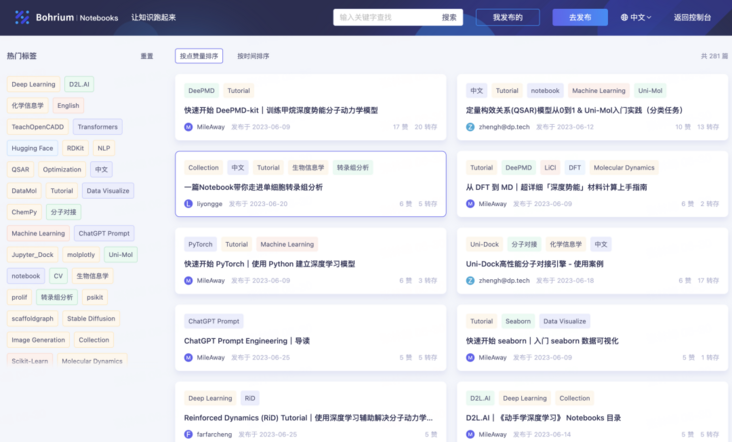This screenshot has width=732, height=442.
Task: Click the keyword search input field
Action: tap(387, 17)
